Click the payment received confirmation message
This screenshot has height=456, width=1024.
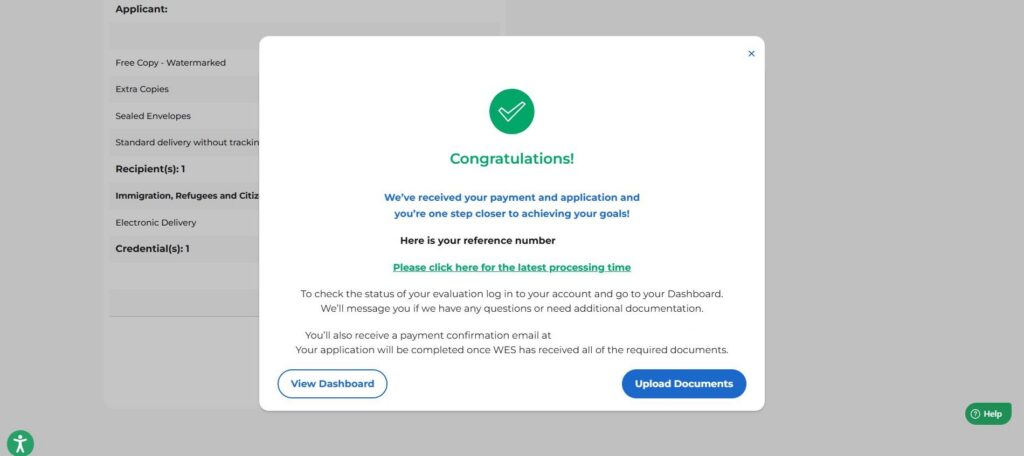[511, 206]
